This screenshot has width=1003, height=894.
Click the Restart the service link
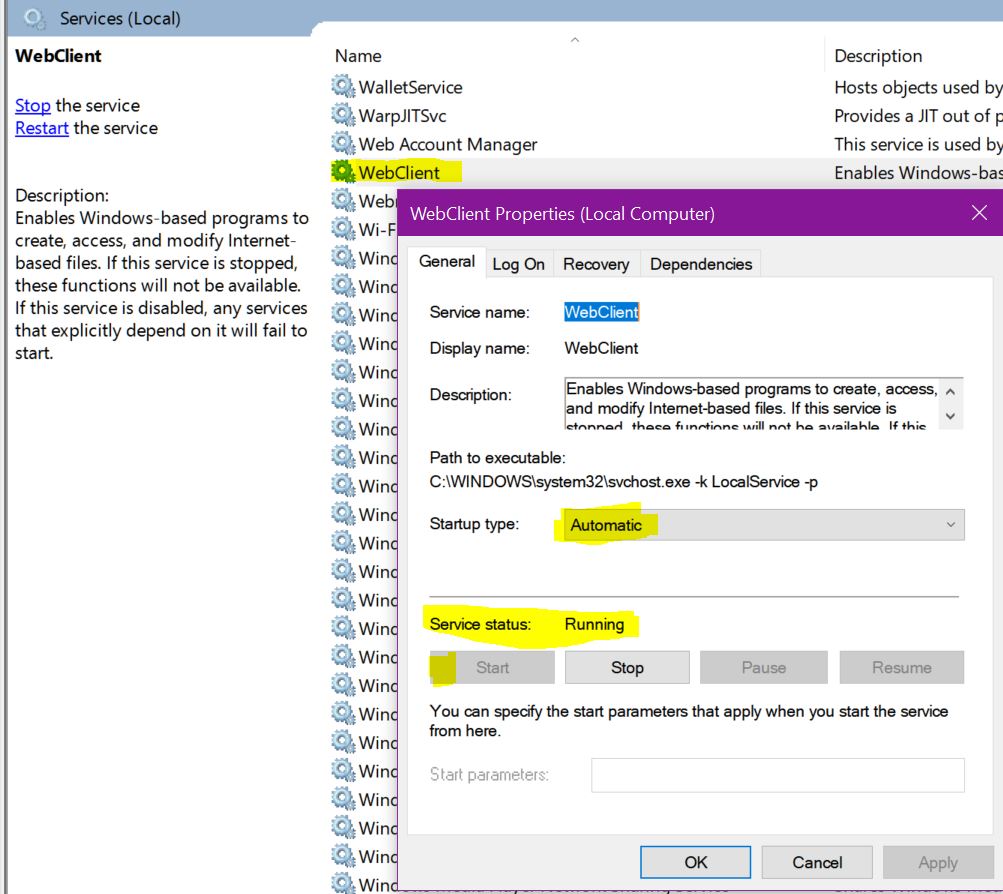tap(42, 128)
